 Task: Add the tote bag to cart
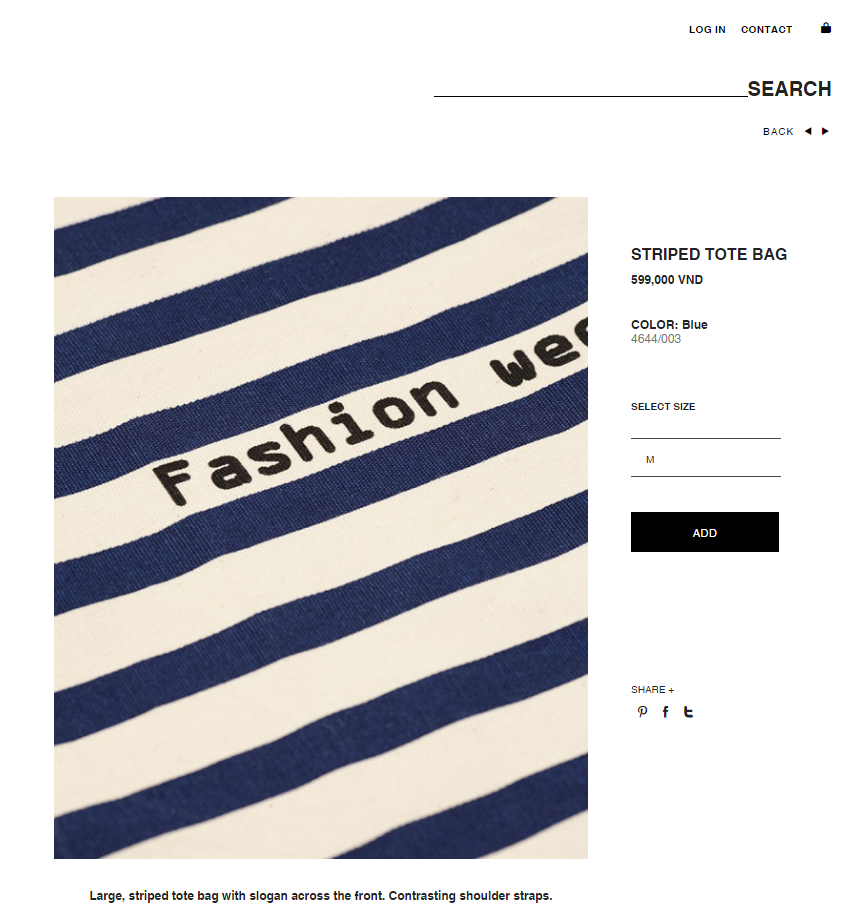[705, 532]
